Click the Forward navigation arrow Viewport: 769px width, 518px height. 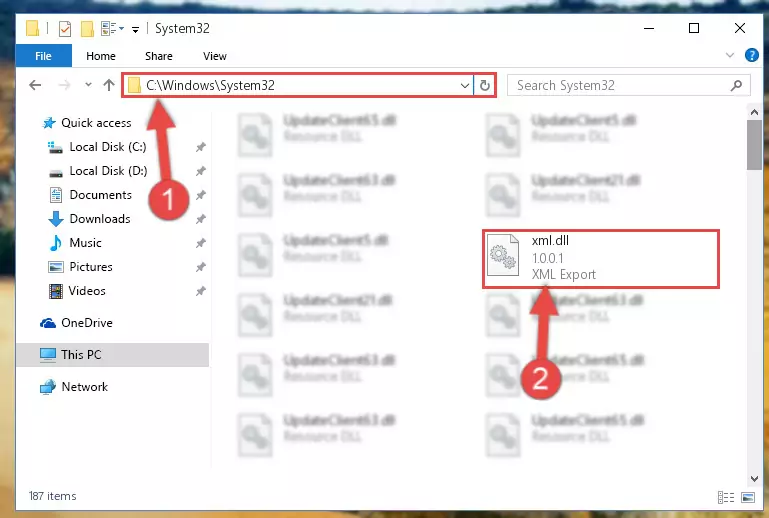point(64,85)
